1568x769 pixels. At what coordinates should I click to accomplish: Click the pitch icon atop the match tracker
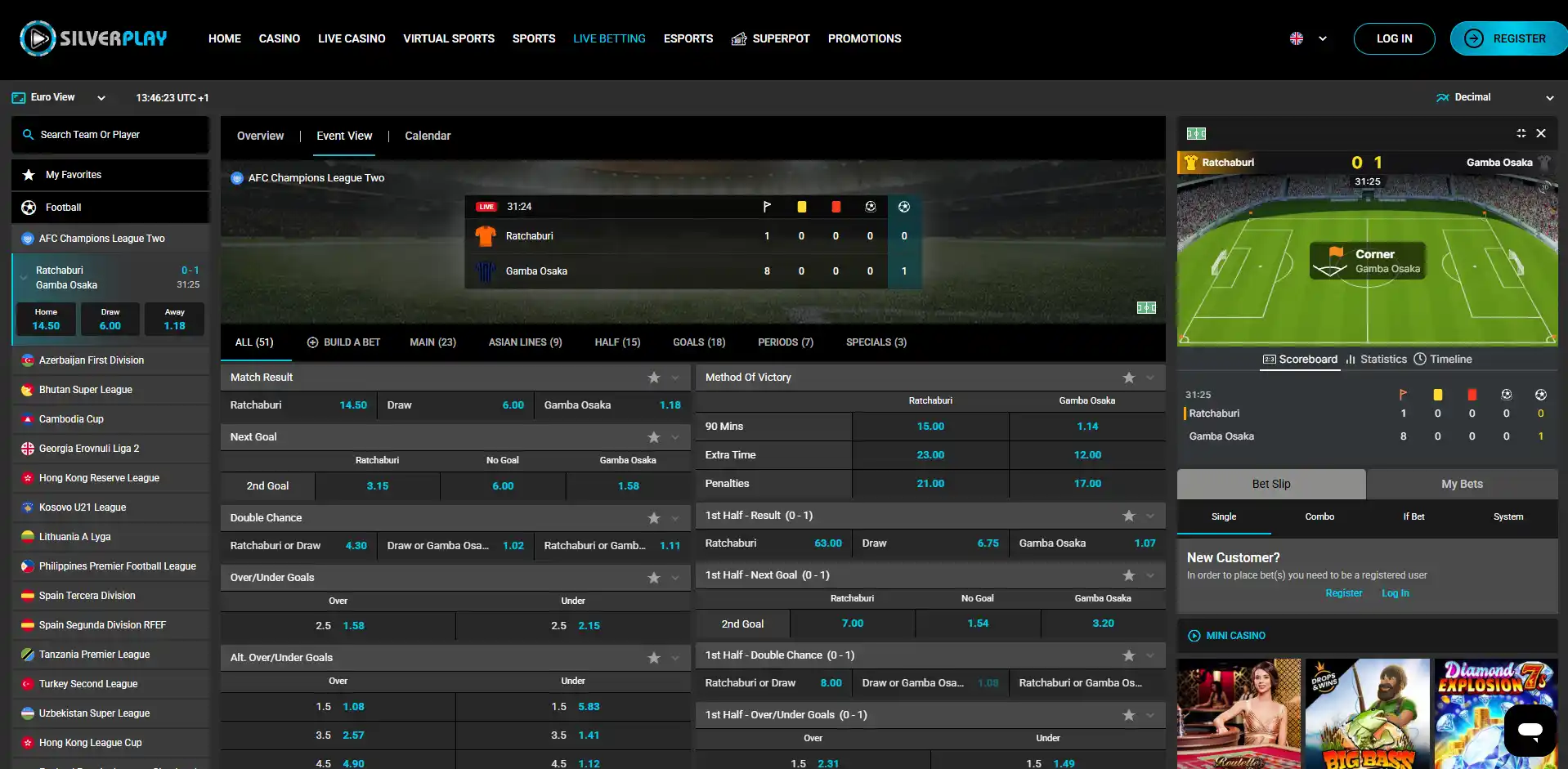coord(1196,134)
